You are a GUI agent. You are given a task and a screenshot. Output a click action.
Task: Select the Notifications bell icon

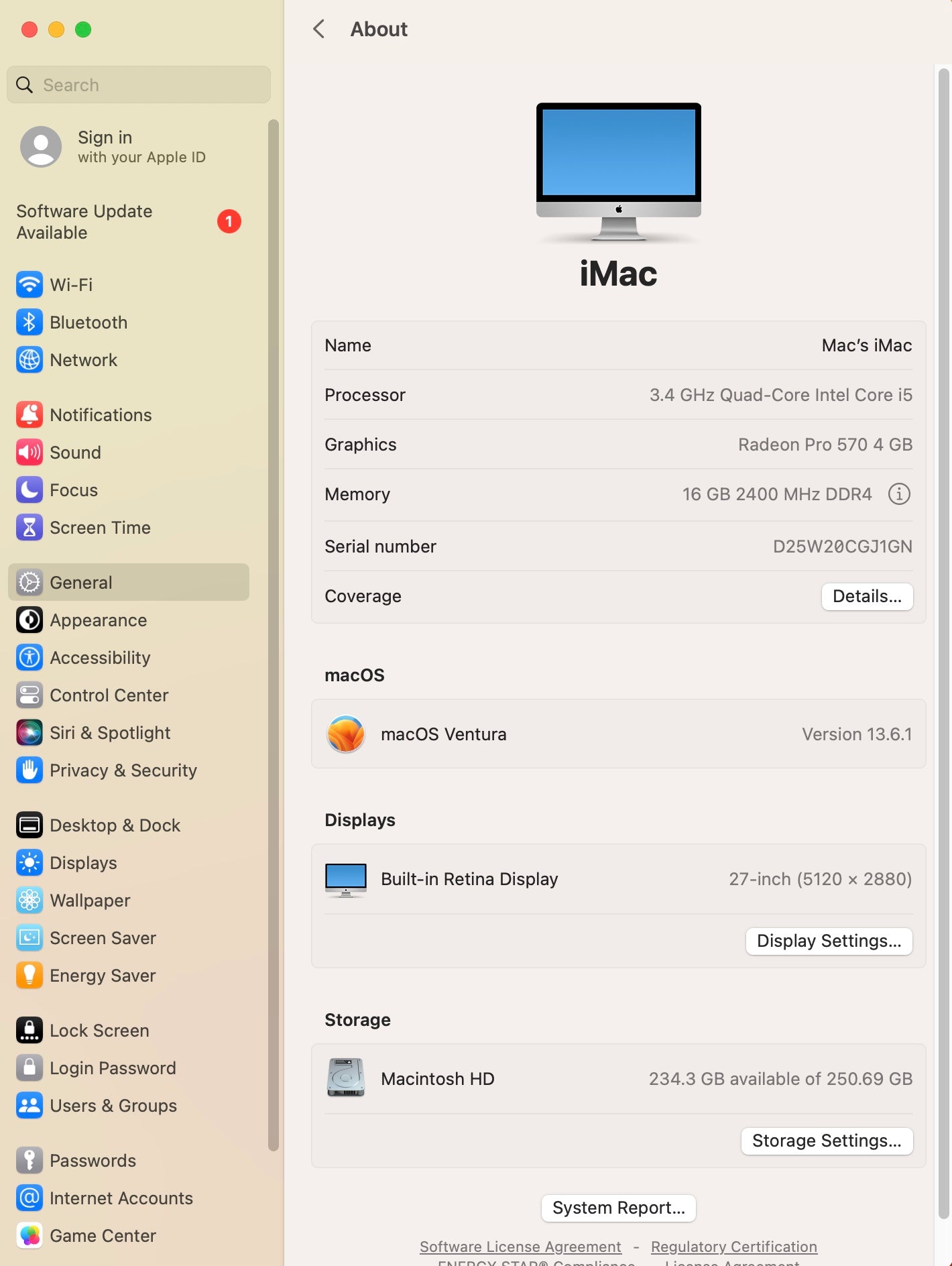click(29, 415)
